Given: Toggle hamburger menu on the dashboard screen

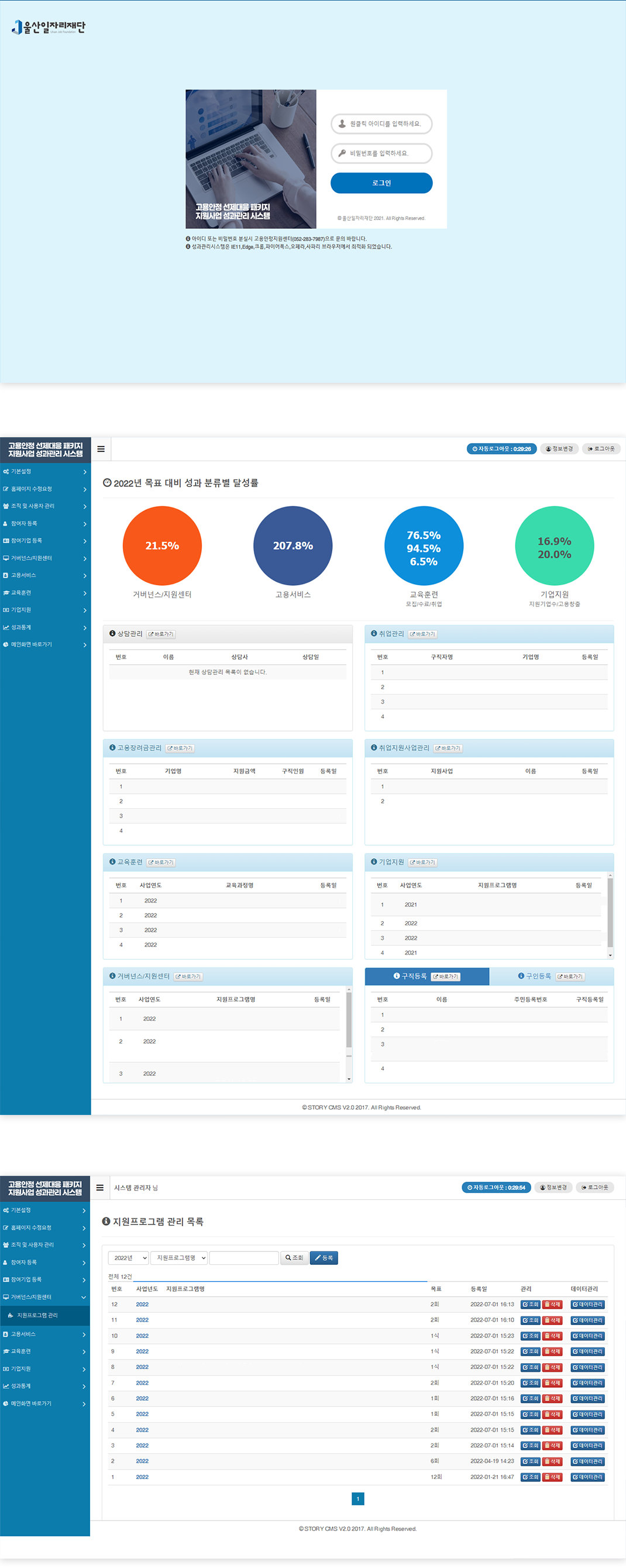Looking at the screenshot, I should pos(101,450).
